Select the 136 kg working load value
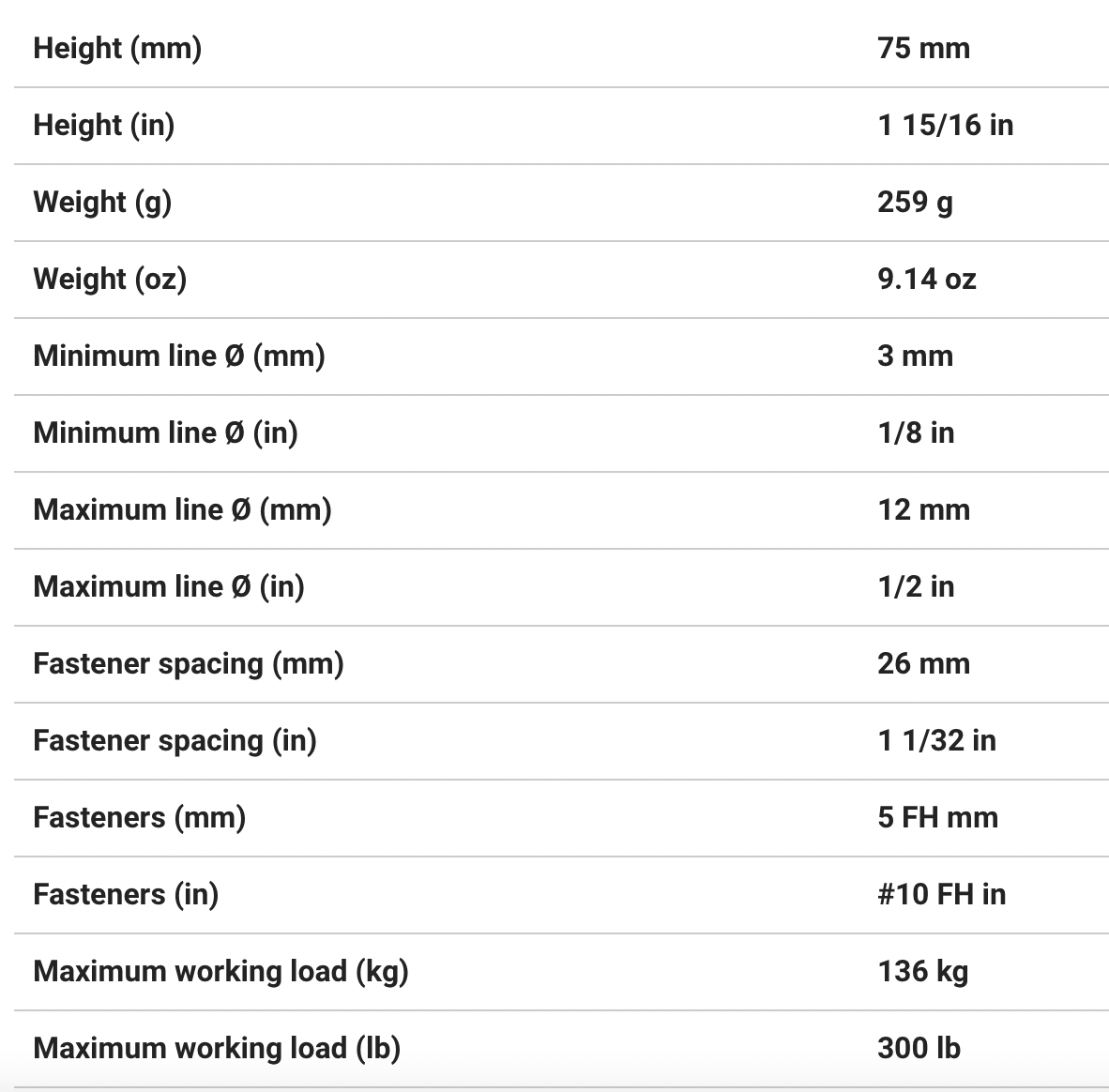This screenshot has height=1092, width=1109. click(x=922, y=971)
